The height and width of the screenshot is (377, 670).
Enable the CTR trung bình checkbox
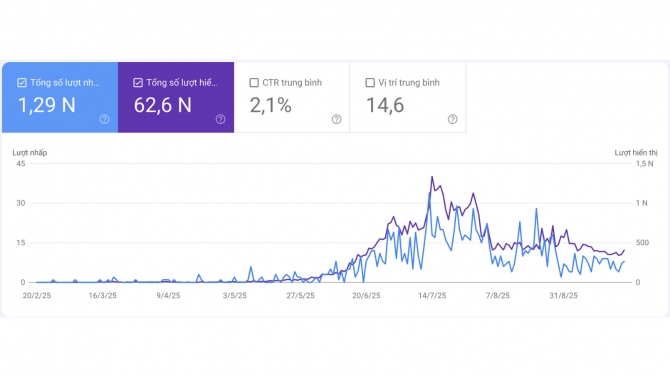pyautogui.click(x=254, y=82)
